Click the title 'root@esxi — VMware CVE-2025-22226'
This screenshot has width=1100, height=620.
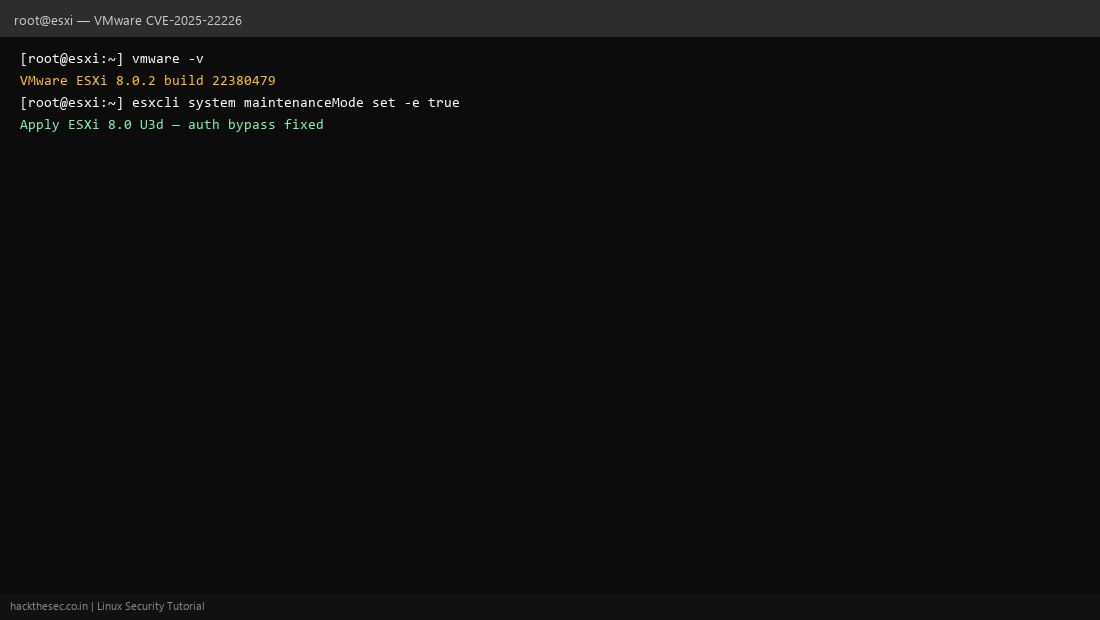[128, 20]
